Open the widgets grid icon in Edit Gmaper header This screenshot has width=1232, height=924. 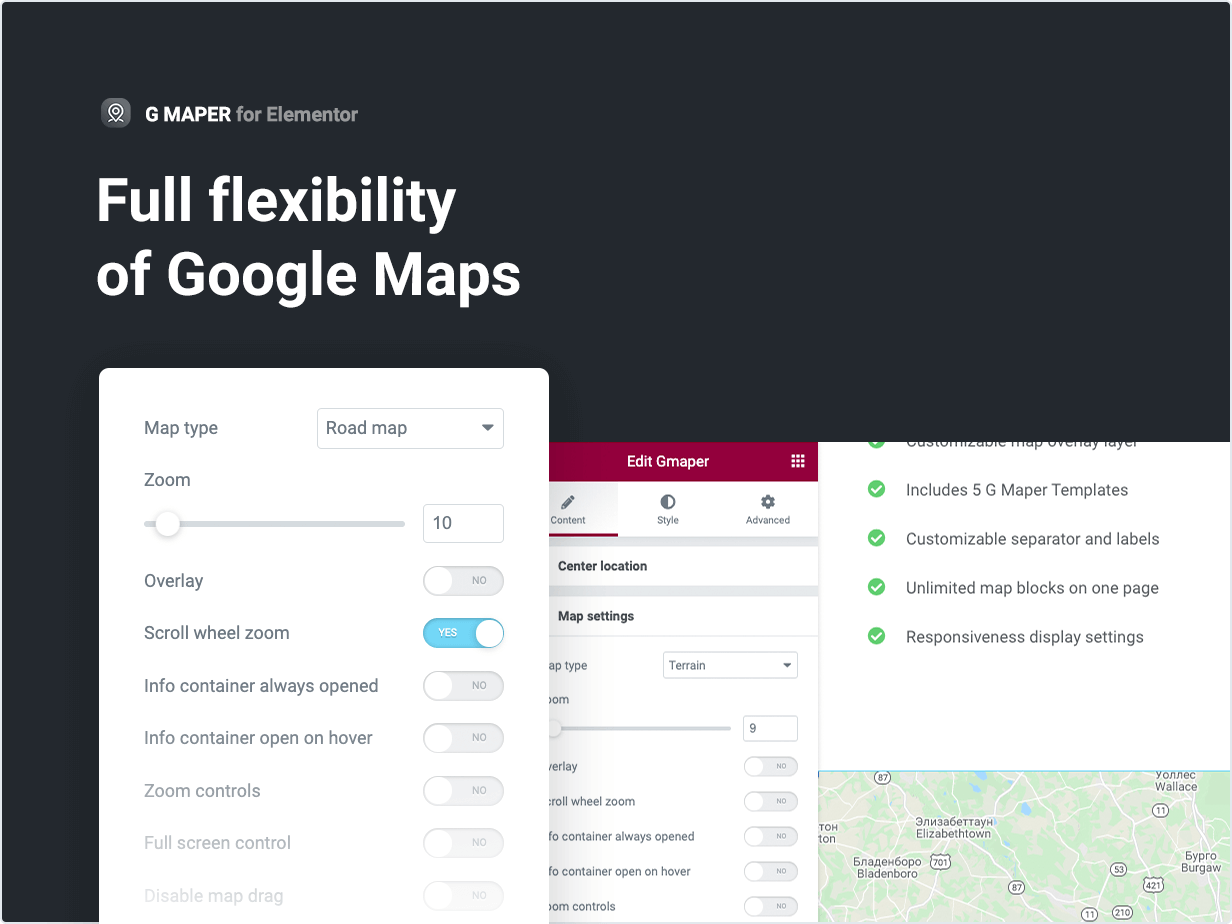797,461
